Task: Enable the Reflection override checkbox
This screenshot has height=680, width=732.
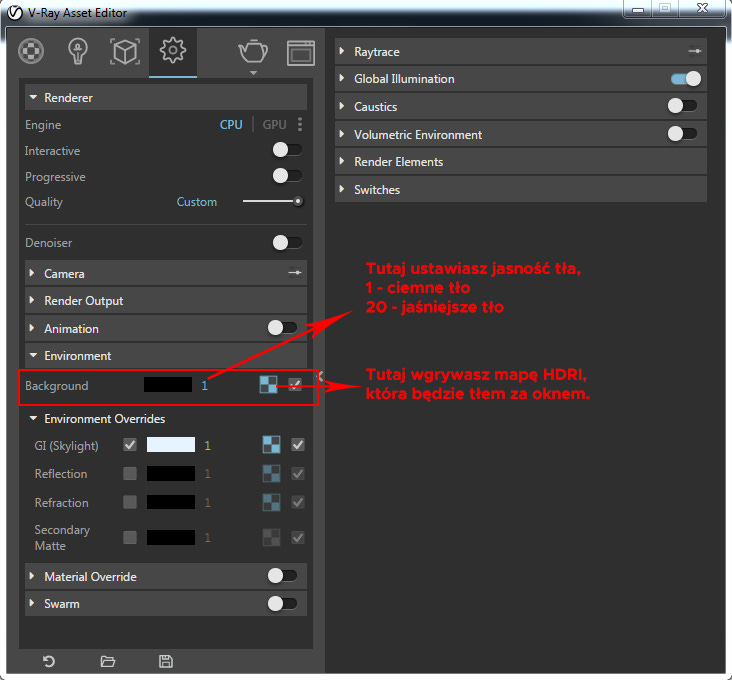Action: pyautogui.click(x=130, y=473)
